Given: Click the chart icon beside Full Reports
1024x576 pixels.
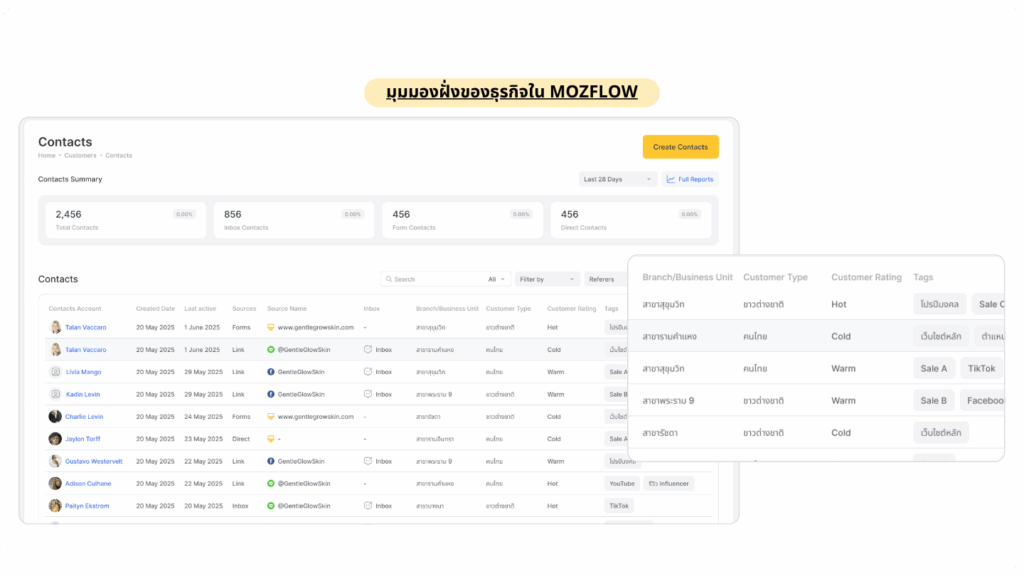Looking at the screenshot, I should pos(671,179).
